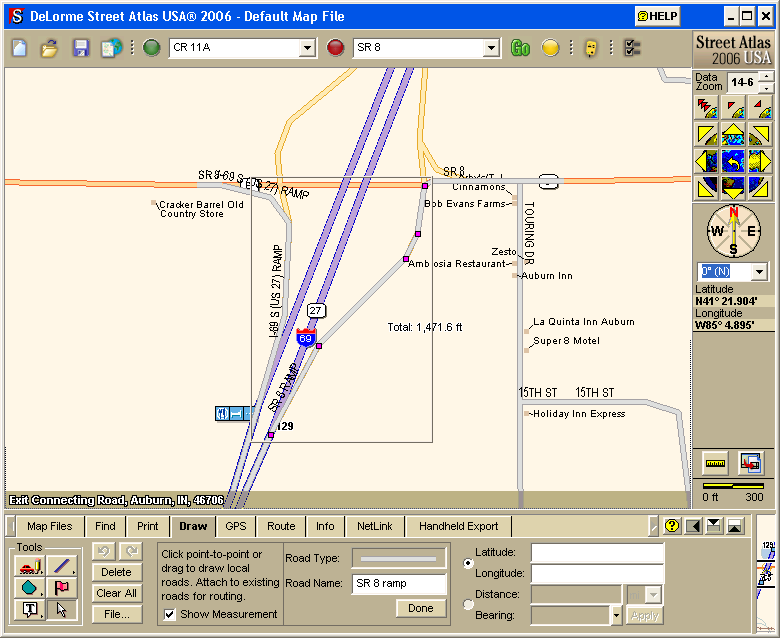Click the Clear All button
This screenshot has height=638, width=780.
pyautogui.click(x=116, y=593)
